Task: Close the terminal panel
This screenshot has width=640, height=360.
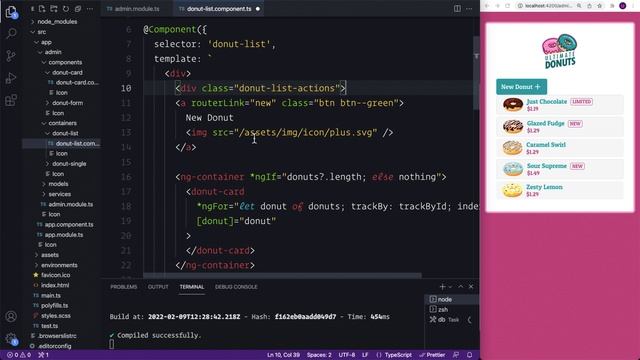Action: click(471, 287)
